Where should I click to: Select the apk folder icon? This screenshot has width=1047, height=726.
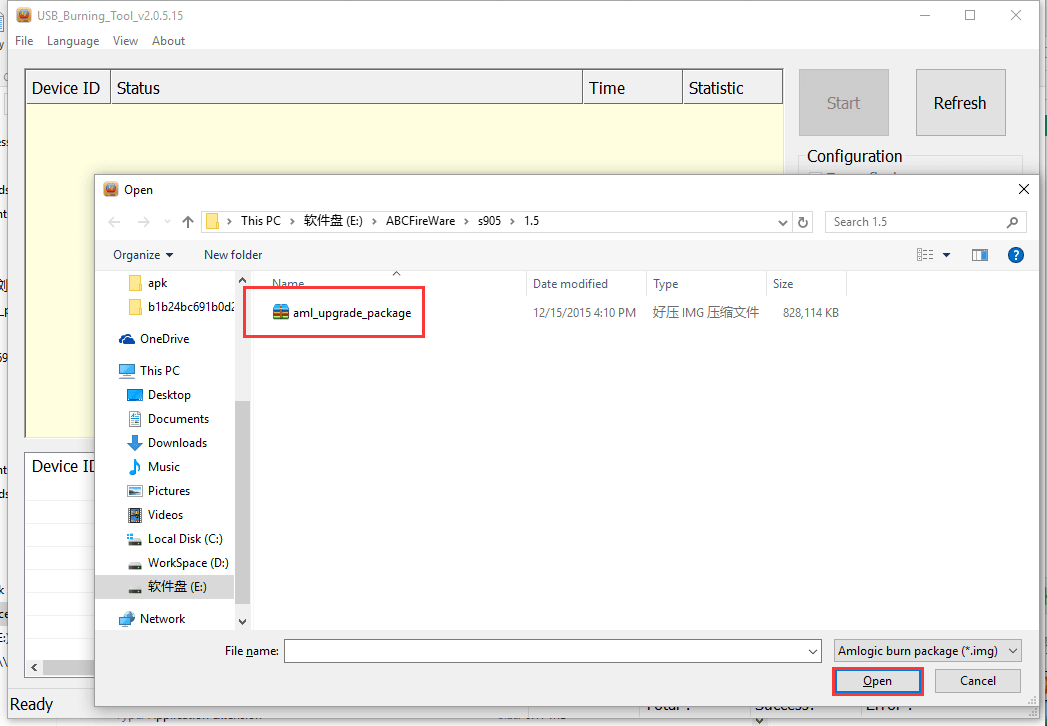pyautogui.click(x=135, y=283)
